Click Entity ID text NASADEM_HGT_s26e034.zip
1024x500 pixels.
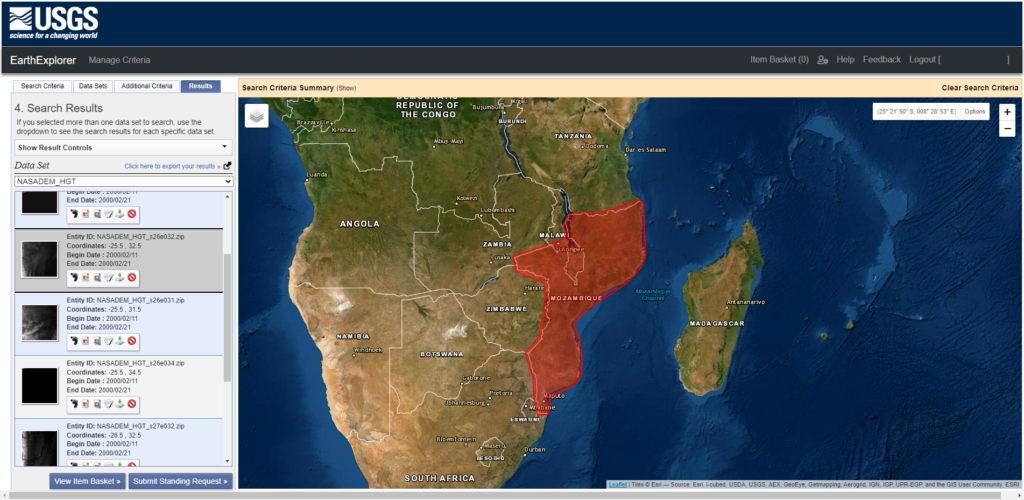pos(140,363)
